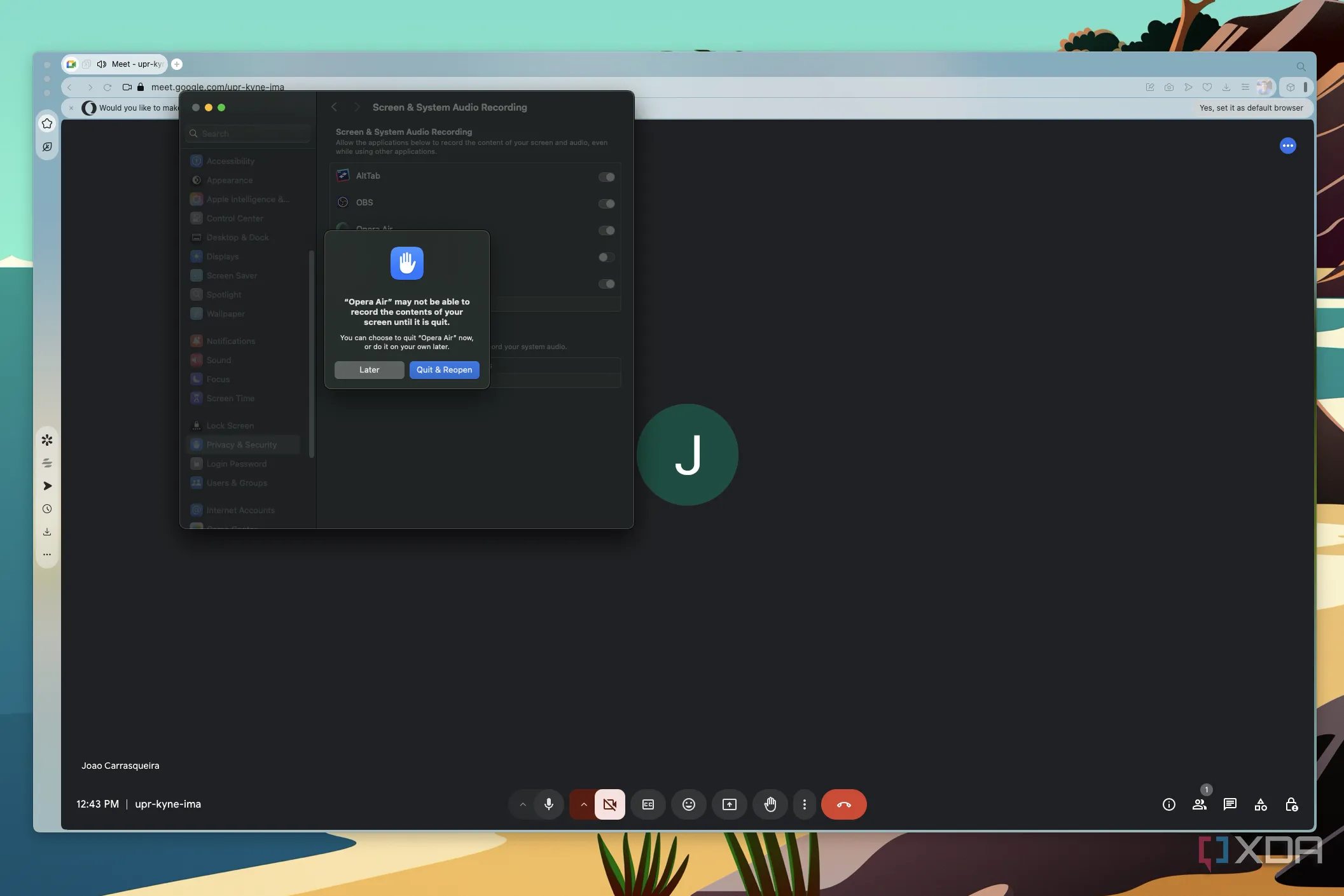
Task: Click Present now screen share icon
Action: pos(729,804)
